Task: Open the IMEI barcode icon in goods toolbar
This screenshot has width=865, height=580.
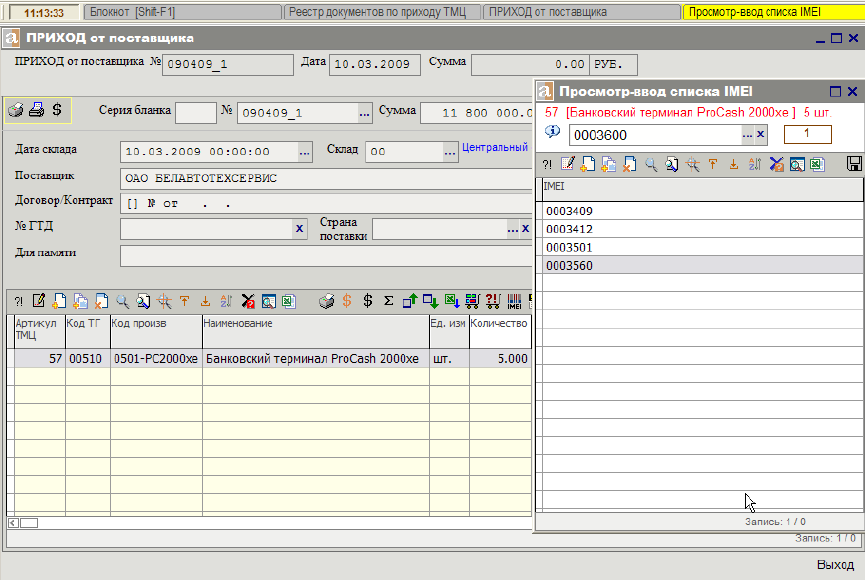Action: [x=514, y=301]
